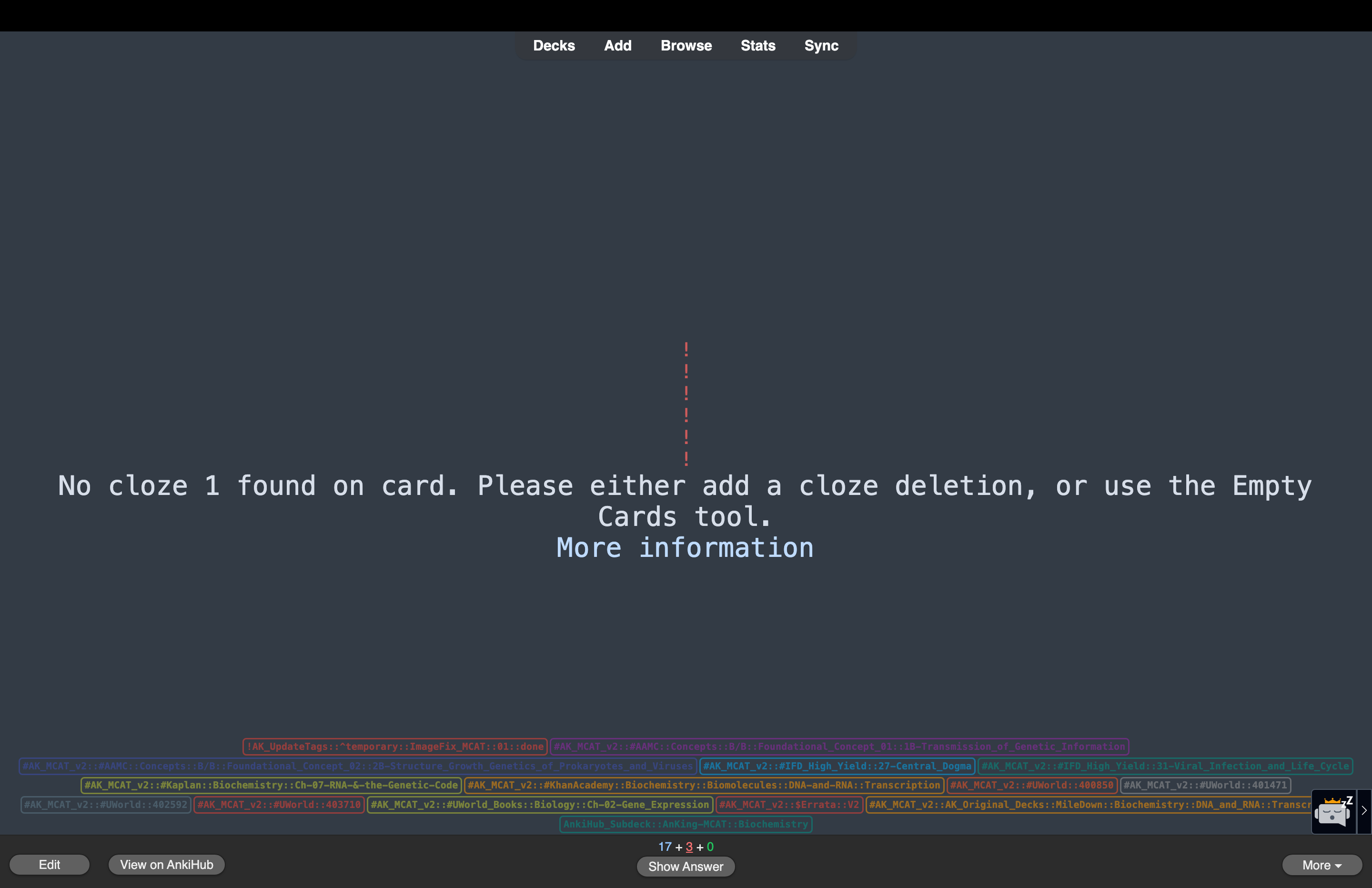The height and width of the screenshot is (888, 1372).
Task: Open the Browse card browser
Action: pos(686,46)
